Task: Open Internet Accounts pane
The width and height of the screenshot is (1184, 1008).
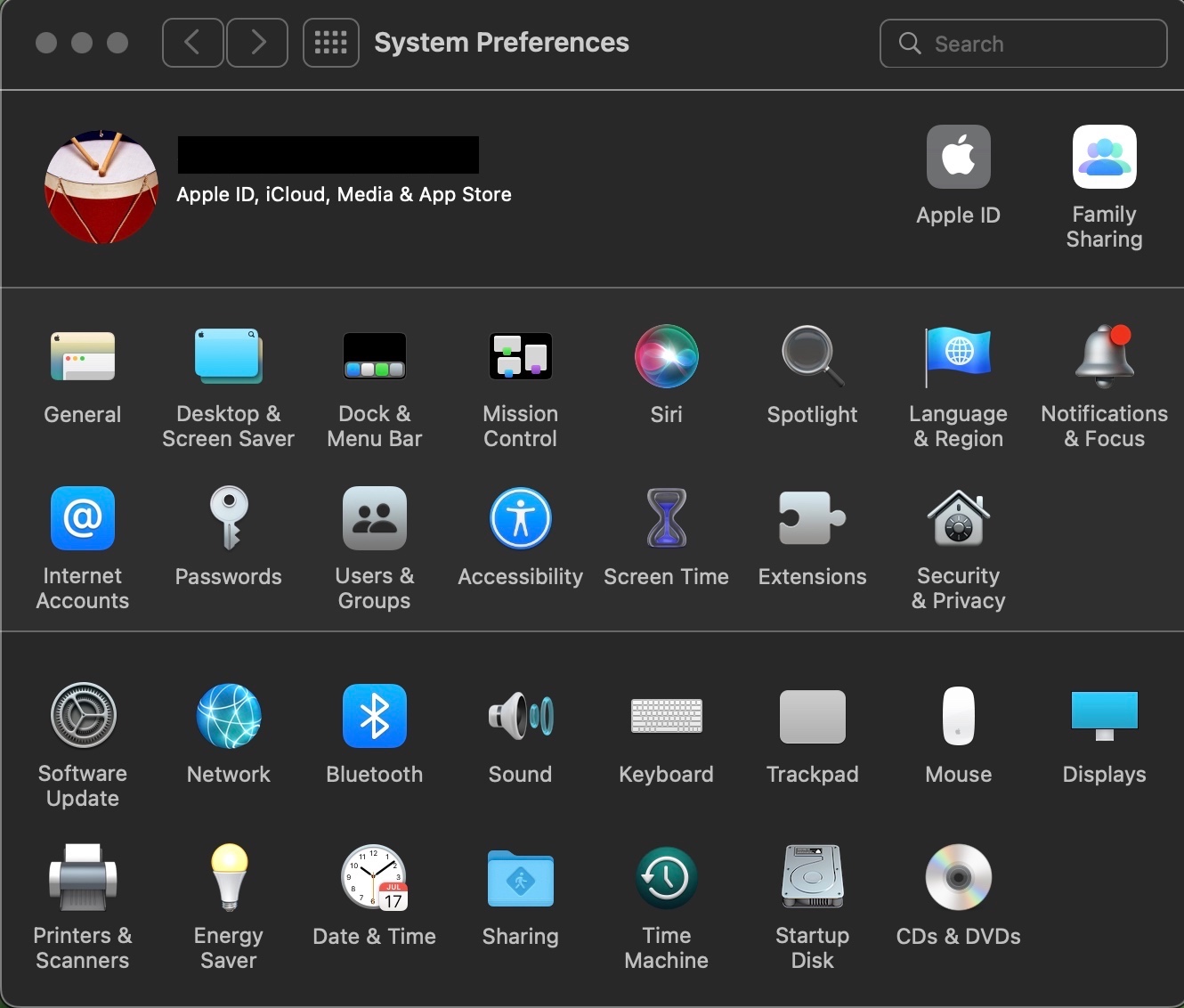Action: click(x=83, y=518)
